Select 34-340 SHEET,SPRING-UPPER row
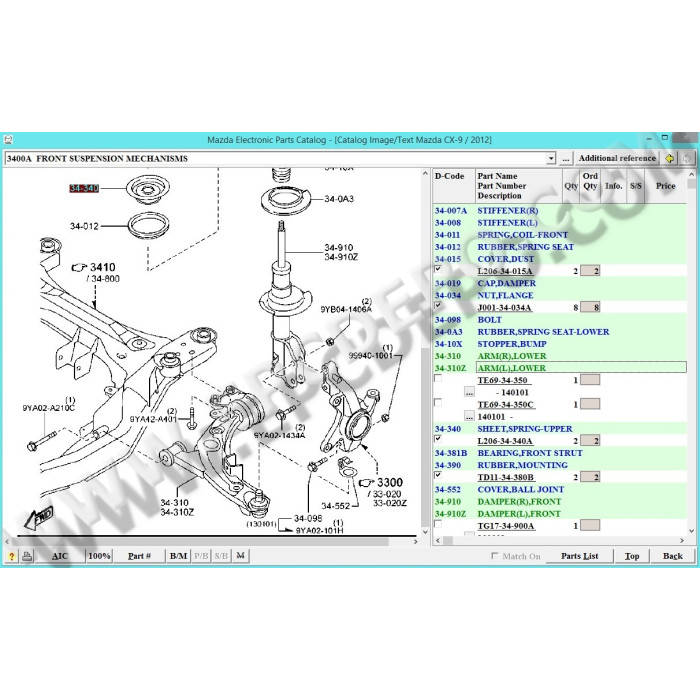 pos(560,429)
